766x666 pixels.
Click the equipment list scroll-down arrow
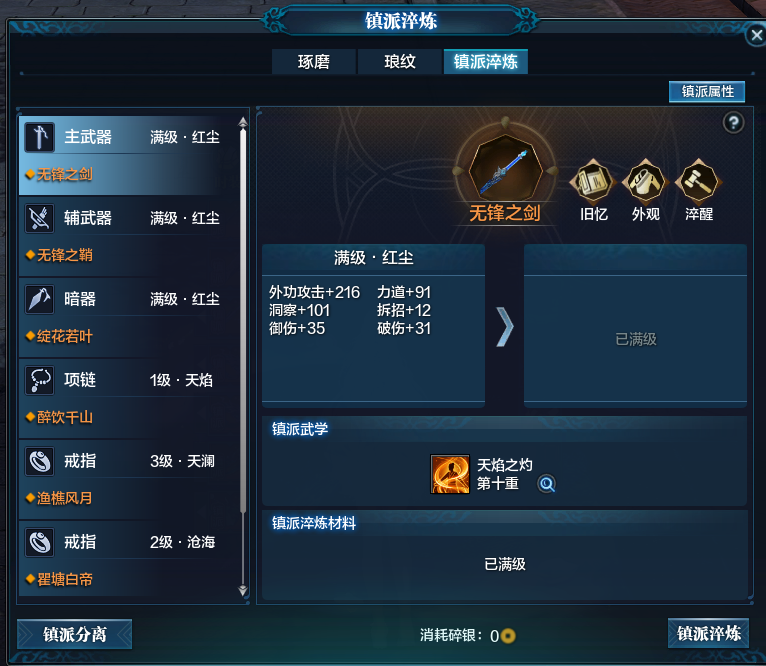(x=243, y=591)
